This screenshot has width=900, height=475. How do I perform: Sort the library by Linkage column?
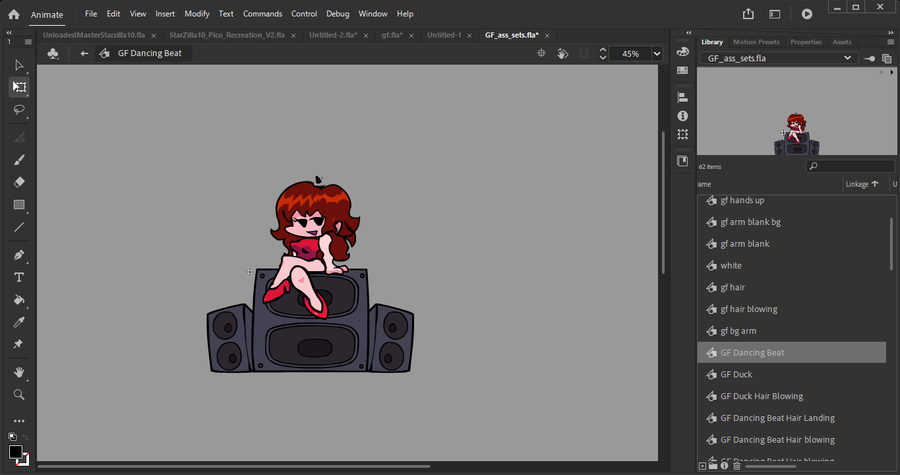pyautogui.click(x=862, y=184)
